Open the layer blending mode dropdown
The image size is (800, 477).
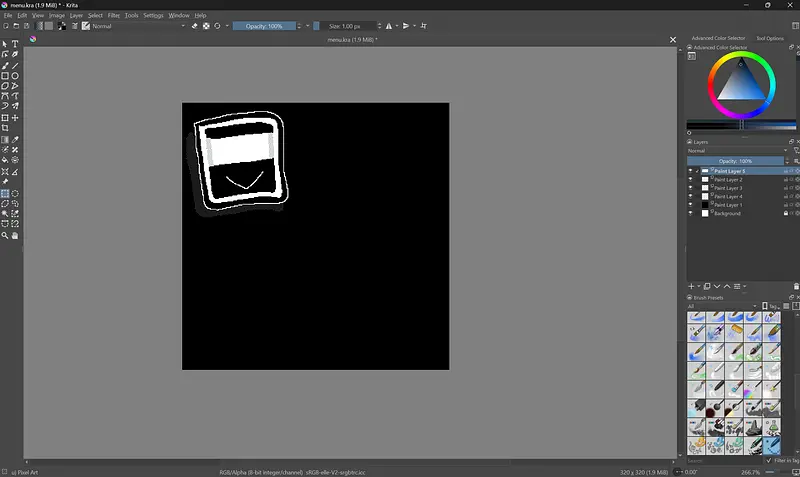tap(736, 151)
